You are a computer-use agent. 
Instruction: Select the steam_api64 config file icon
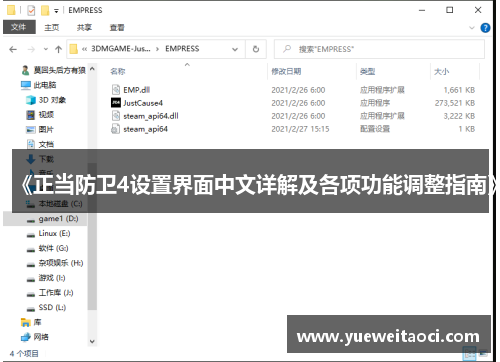tap(115, 129)
